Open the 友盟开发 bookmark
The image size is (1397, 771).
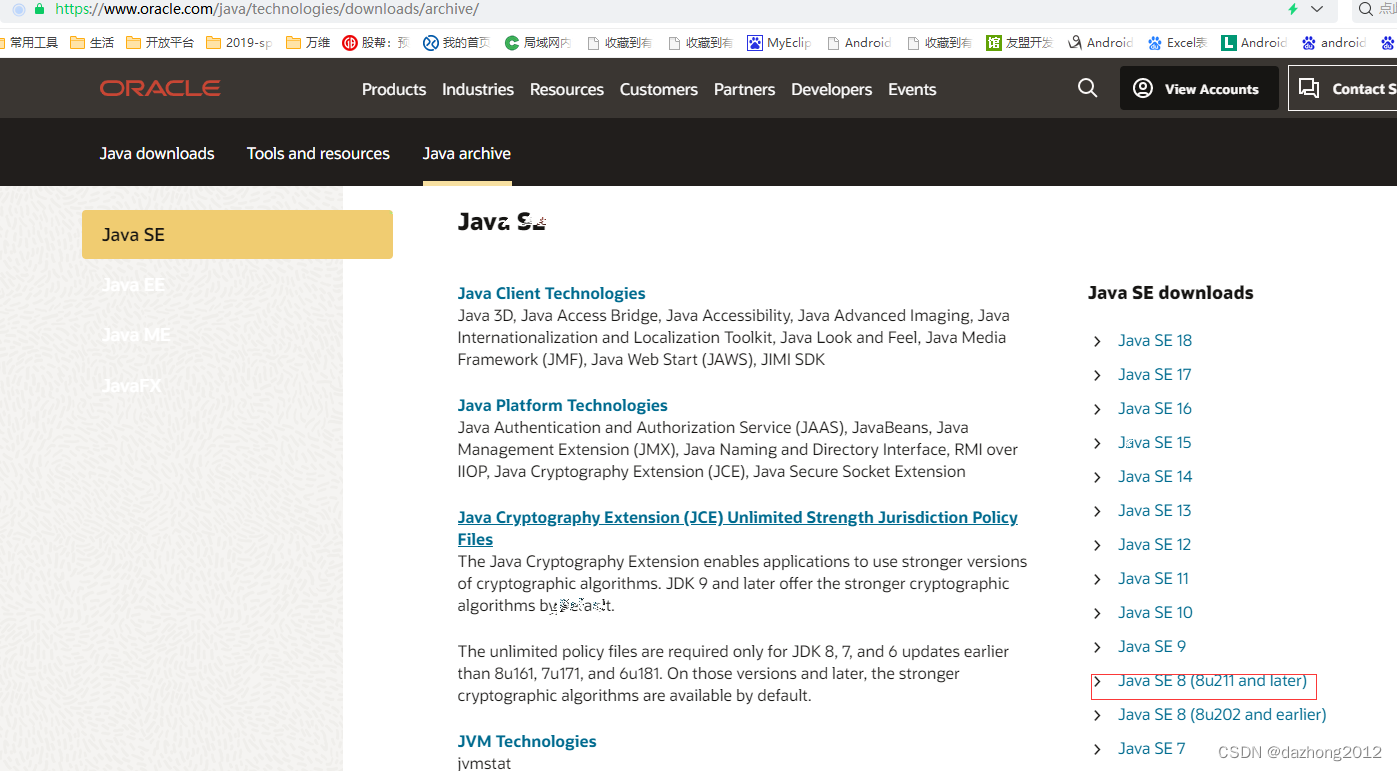[x=1019, y=42]
